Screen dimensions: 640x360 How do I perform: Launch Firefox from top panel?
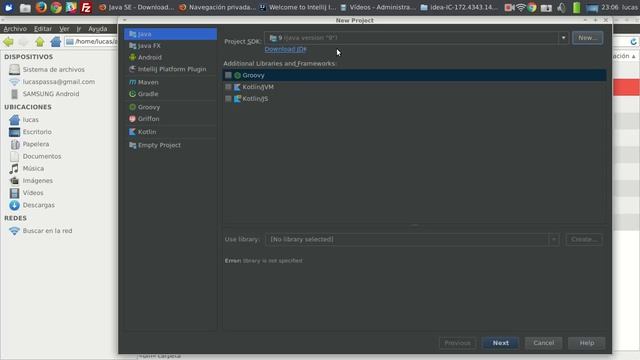[41, 7]
